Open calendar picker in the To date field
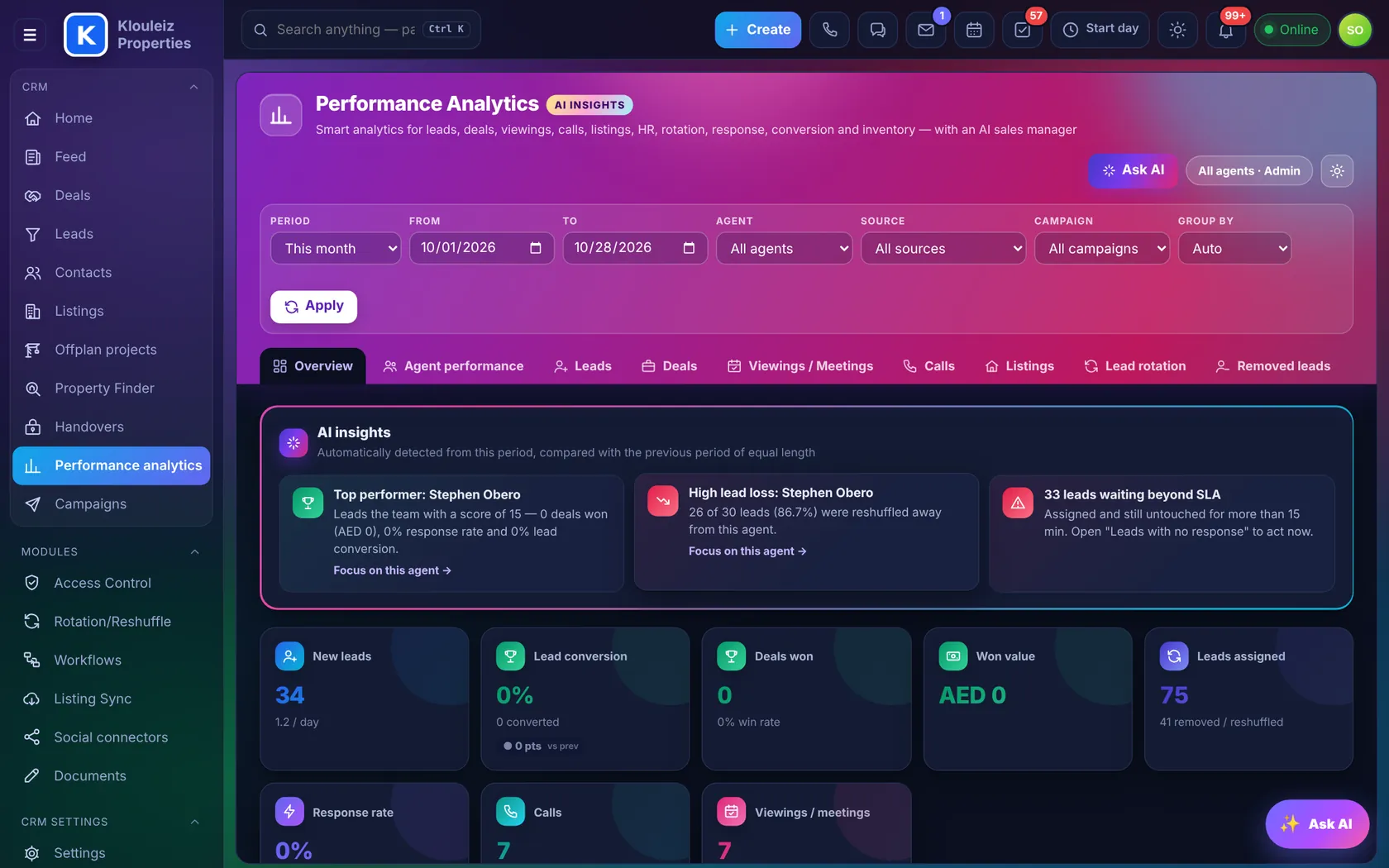 click(x=689, y=248)
